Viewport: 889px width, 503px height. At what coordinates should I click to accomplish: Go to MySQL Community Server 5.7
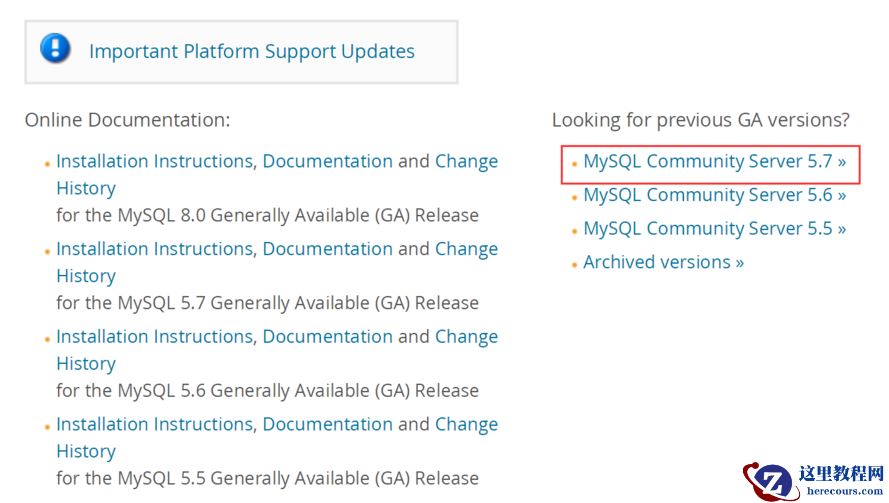pyautogui.click(x=714, y=161)
